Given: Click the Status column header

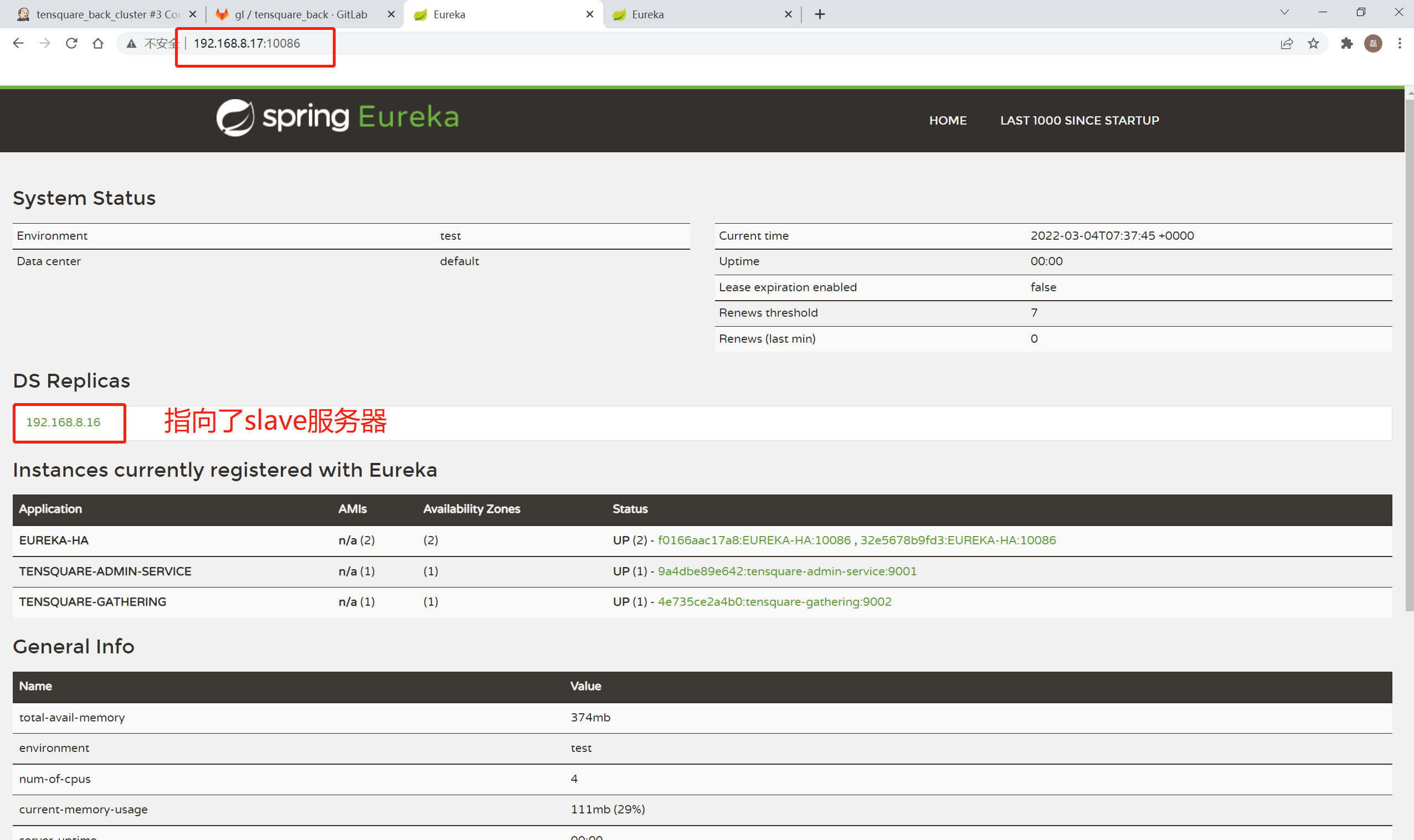Looking at the screenshot, I should [630, 509].
